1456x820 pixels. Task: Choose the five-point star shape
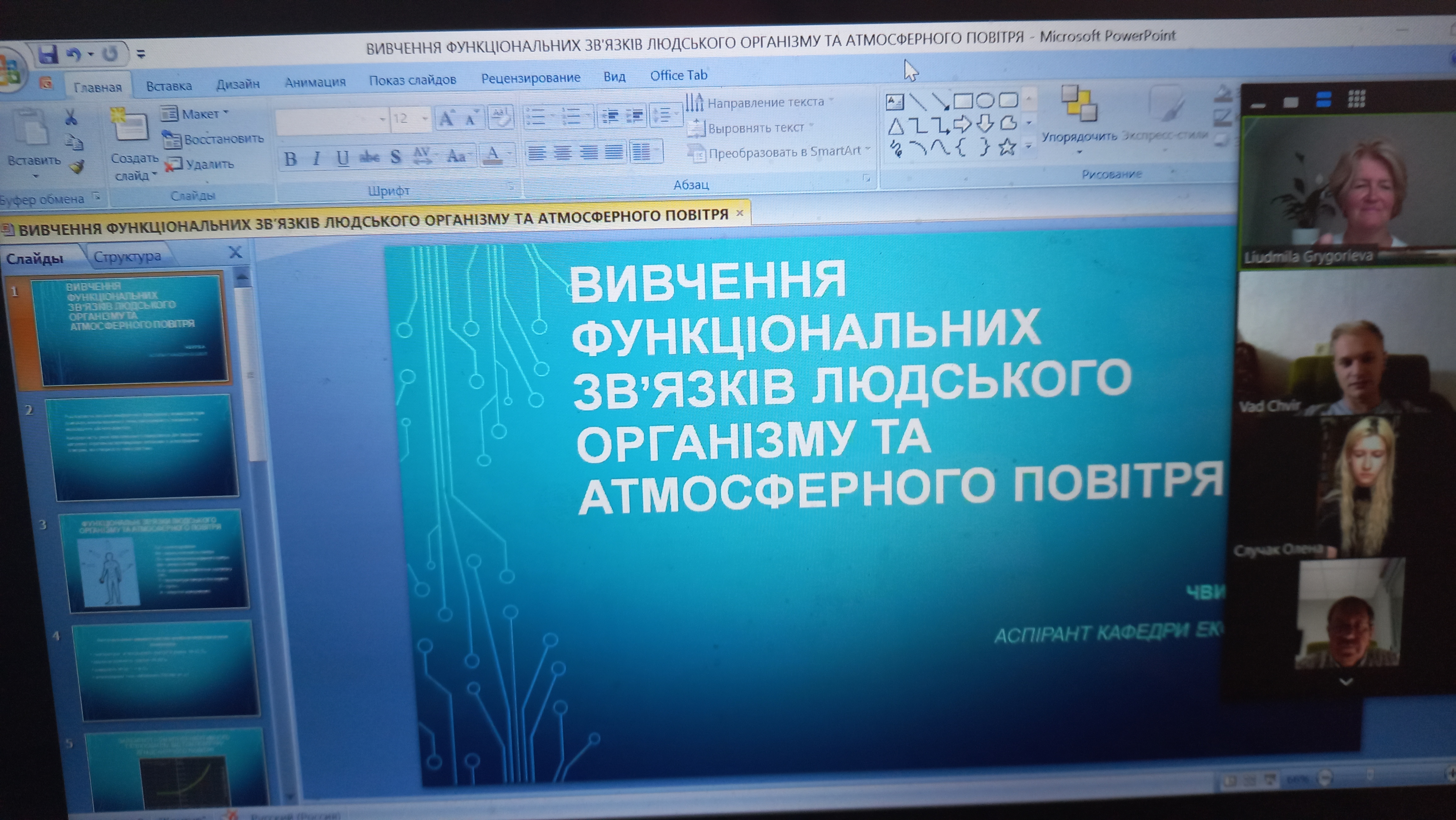(x=1007, y=147)
